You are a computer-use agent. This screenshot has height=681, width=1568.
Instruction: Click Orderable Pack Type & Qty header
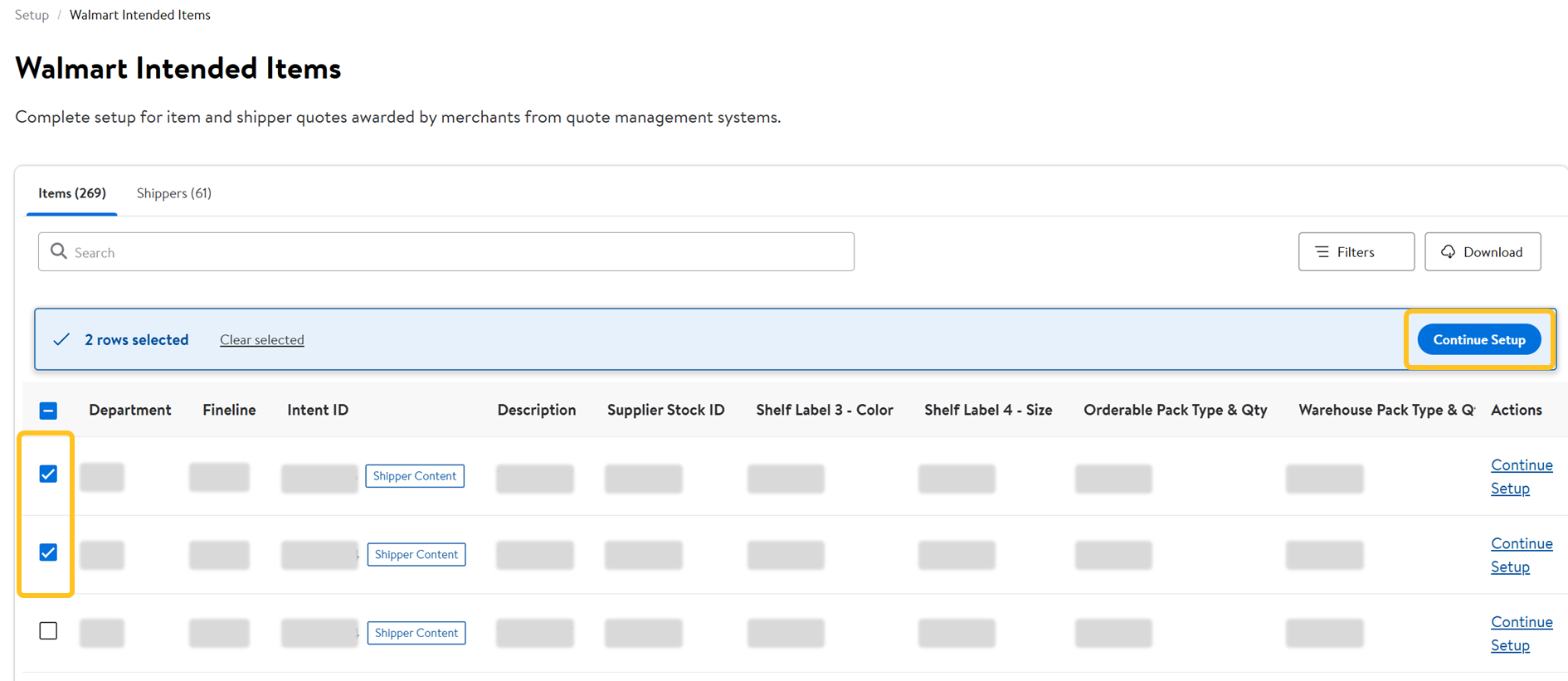(x=1176, y=410)
